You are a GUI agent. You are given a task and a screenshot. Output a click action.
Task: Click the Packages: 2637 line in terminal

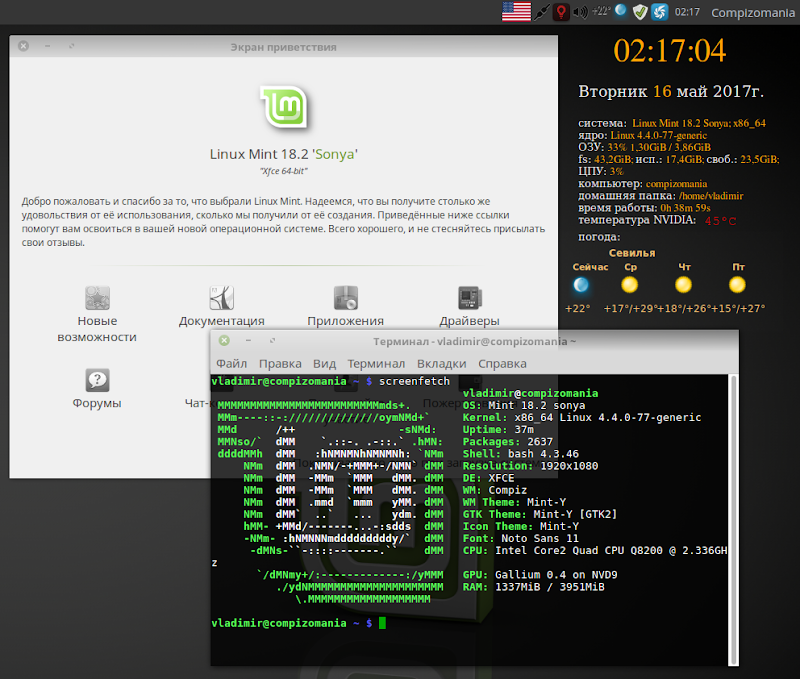[x=508, y=442]
